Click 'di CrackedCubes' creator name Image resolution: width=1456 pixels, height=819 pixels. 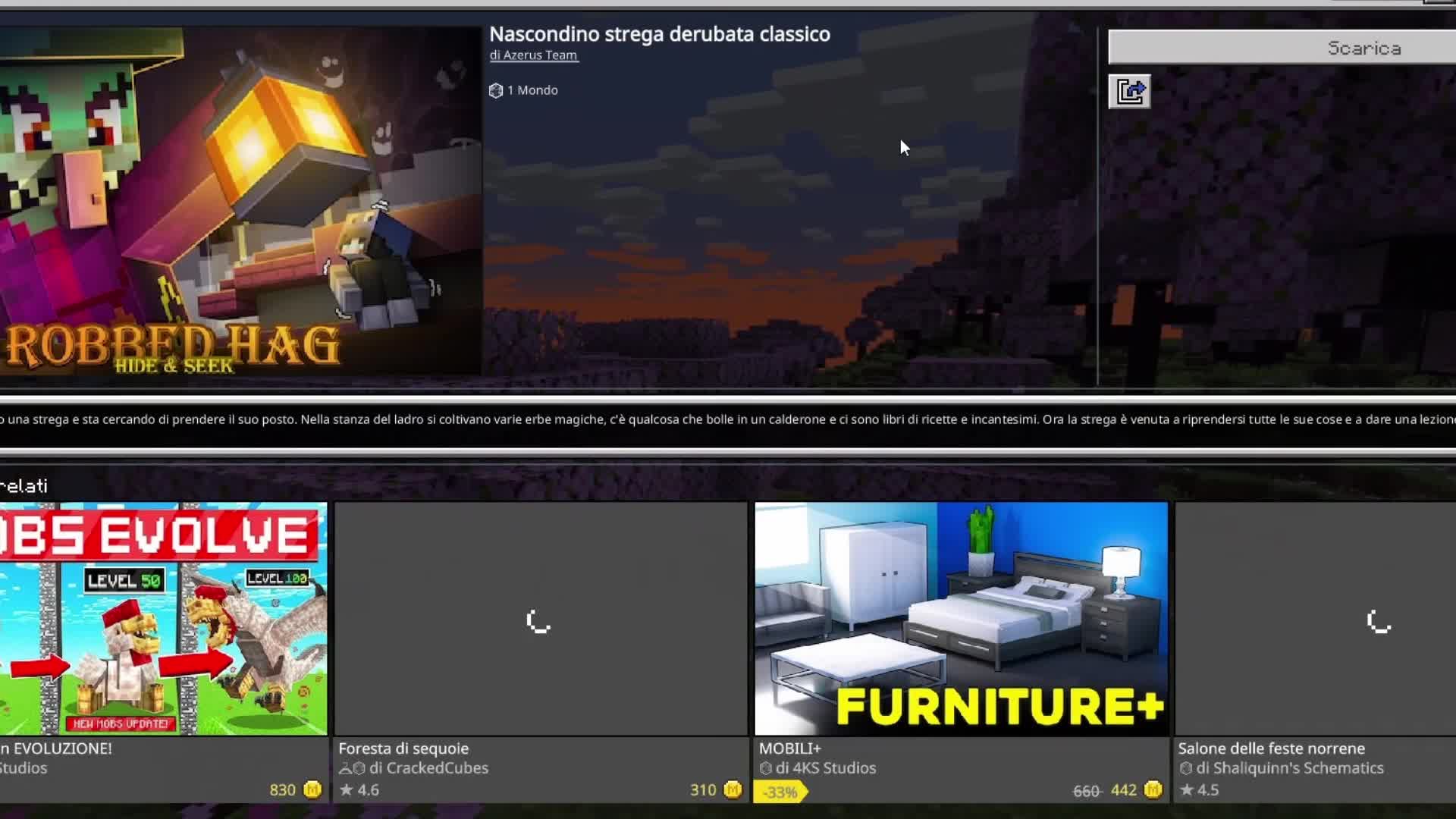(428, 768)
